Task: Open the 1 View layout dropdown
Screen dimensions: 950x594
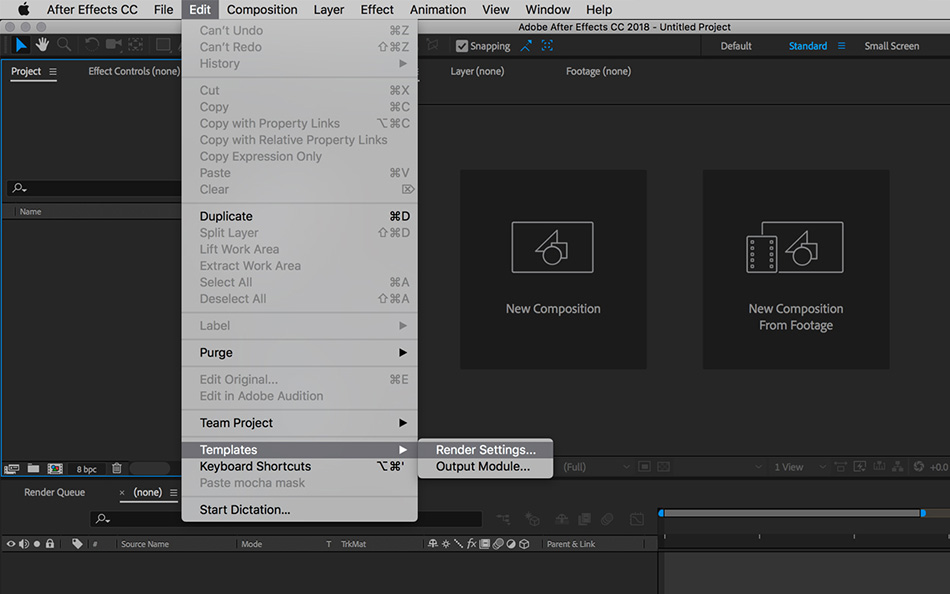Action: tap(797, 467)
